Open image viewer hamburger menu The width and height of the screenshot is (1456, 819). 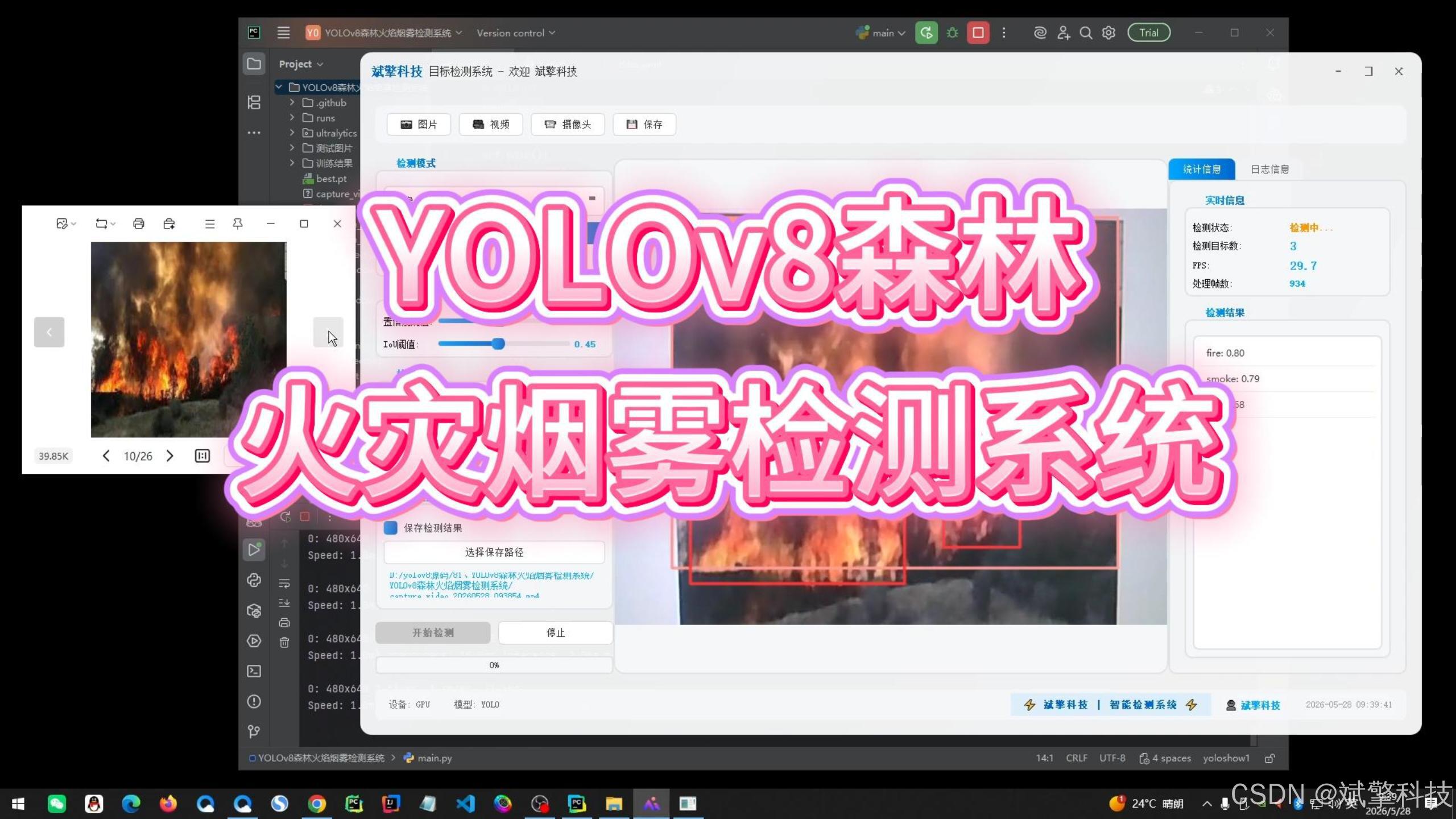pyautogui.click(x=210, y=224)
